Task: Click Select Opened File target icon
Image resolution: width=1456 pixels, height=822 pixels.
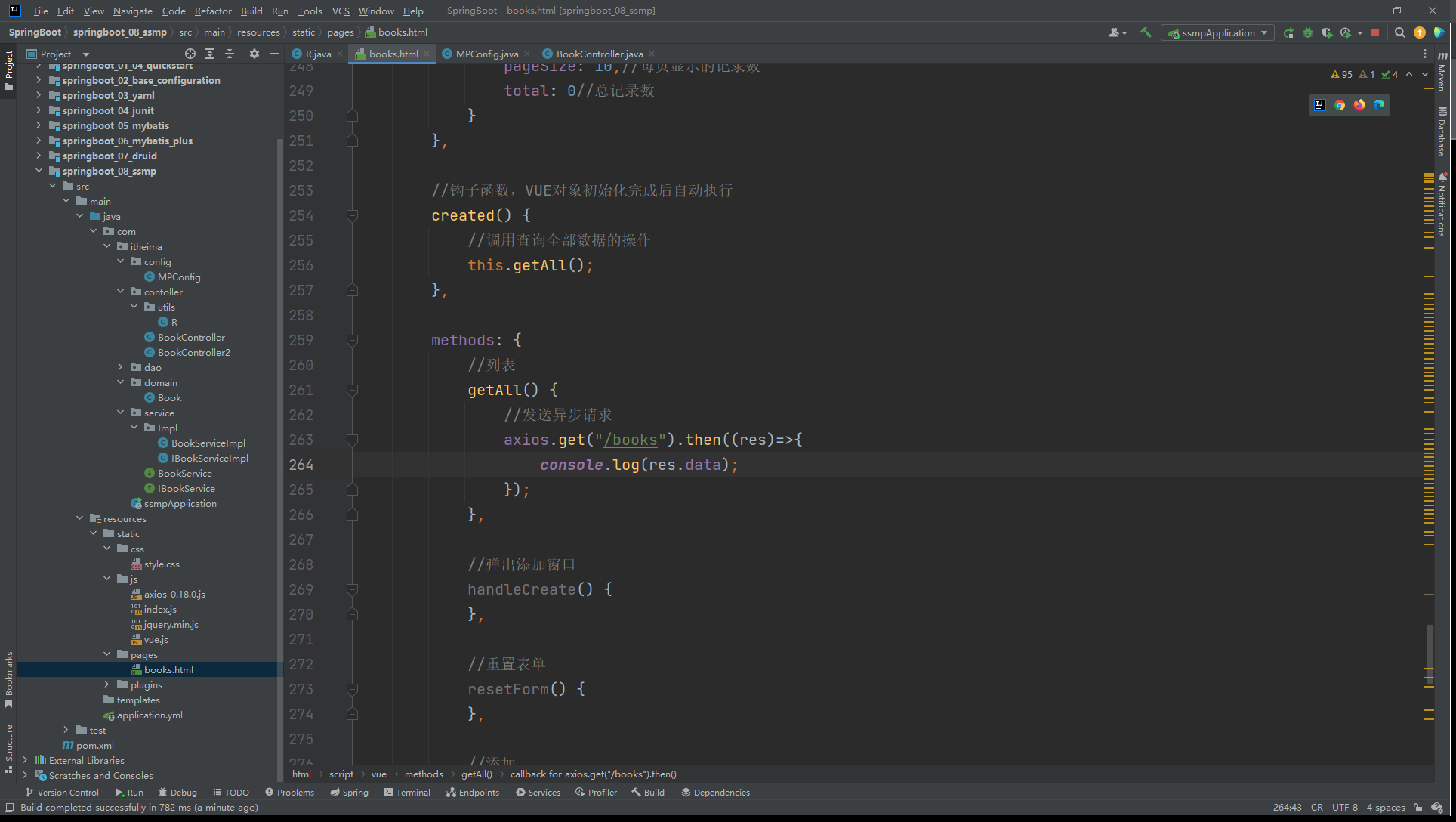Action: 190,54
